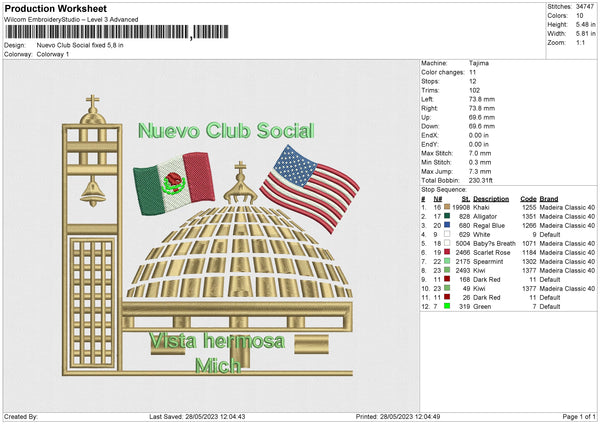
Task: Click the Alligator green swatch in stop 2
Action: click(x=447, y=216)
